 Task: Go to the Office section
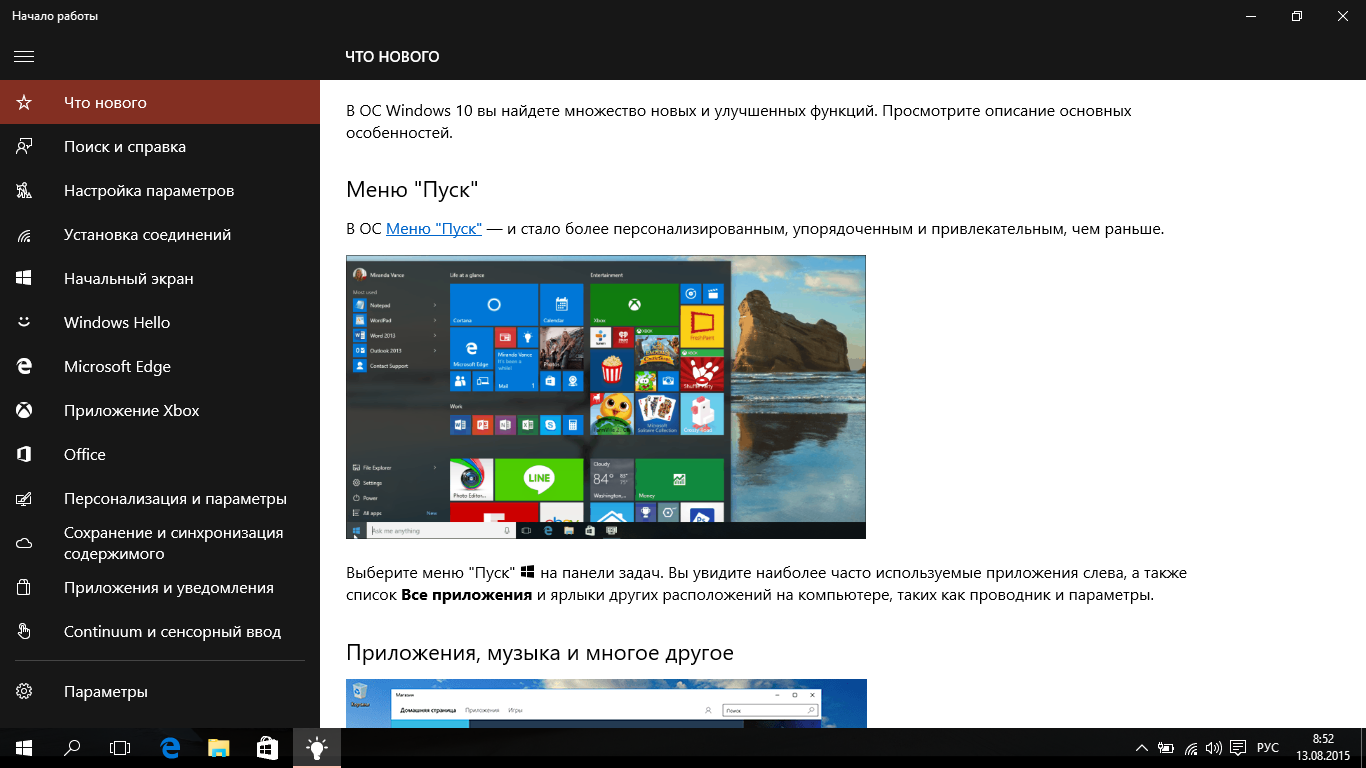(160, 455)
